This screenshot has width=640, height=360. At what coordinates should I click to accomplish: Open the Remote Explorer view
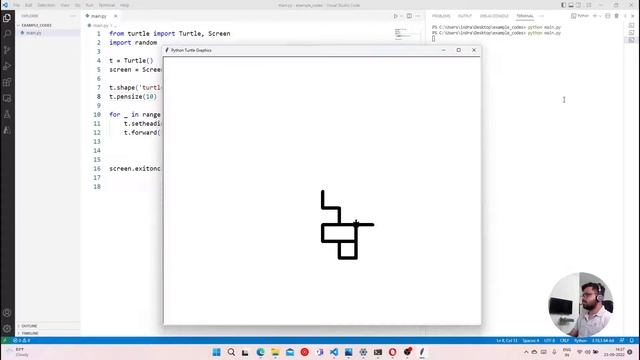[x=7, y=98]
